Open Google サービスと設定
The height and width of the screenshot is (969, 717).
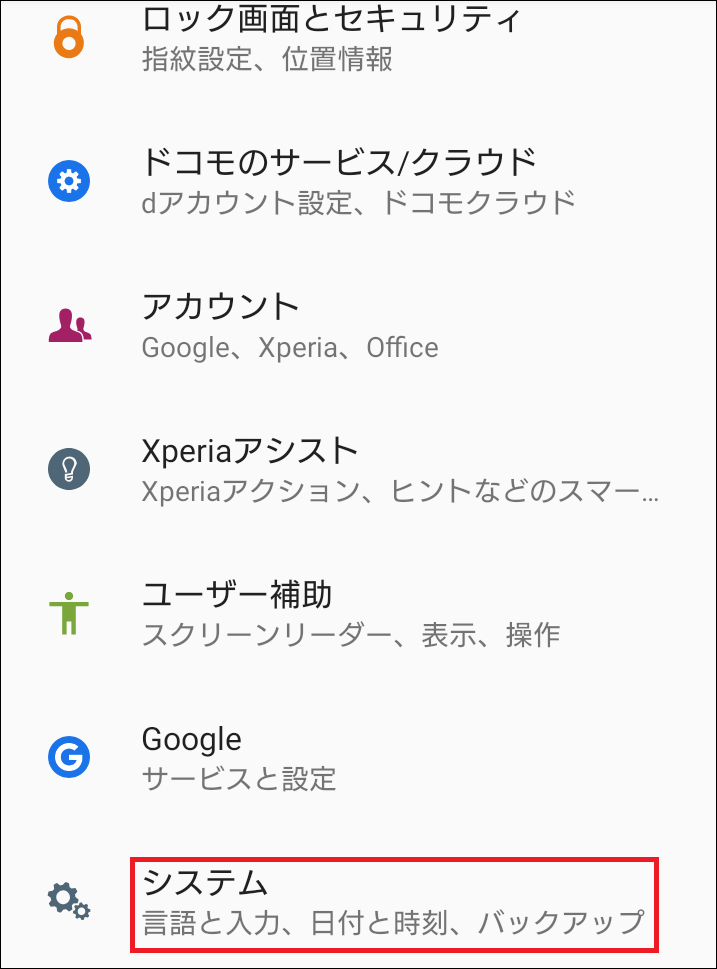[x=192, y=740]
